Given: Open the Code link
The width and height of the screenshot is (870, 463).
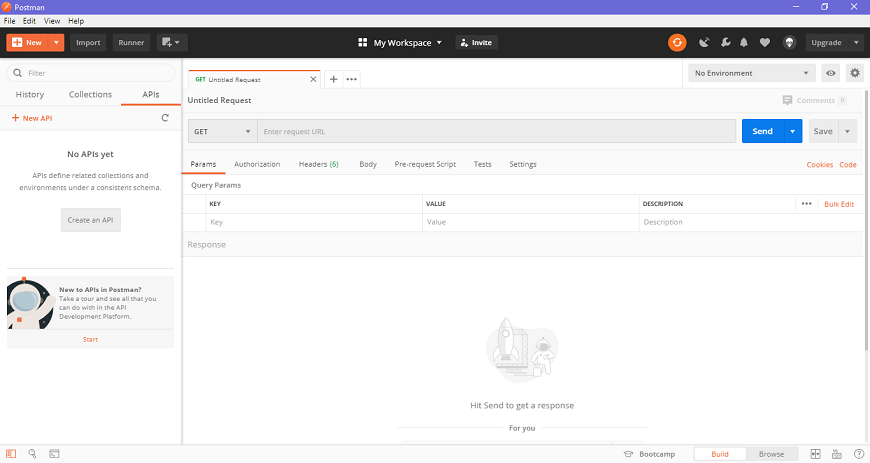Looking at the screenshot, I should (x=848, y=165).
